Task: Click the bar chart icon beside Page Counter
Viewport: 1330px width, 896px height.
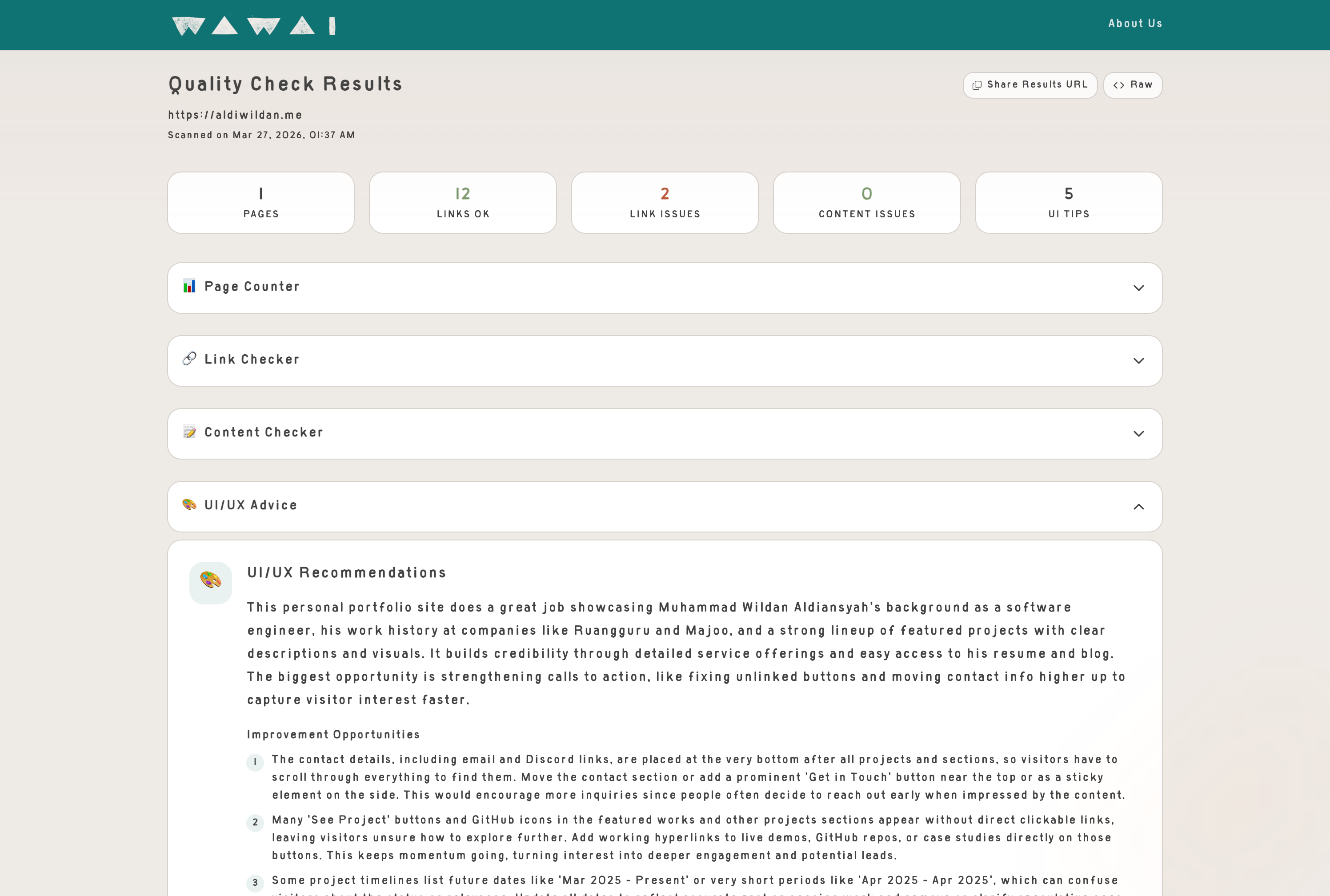Action: [x=189, y=286]
